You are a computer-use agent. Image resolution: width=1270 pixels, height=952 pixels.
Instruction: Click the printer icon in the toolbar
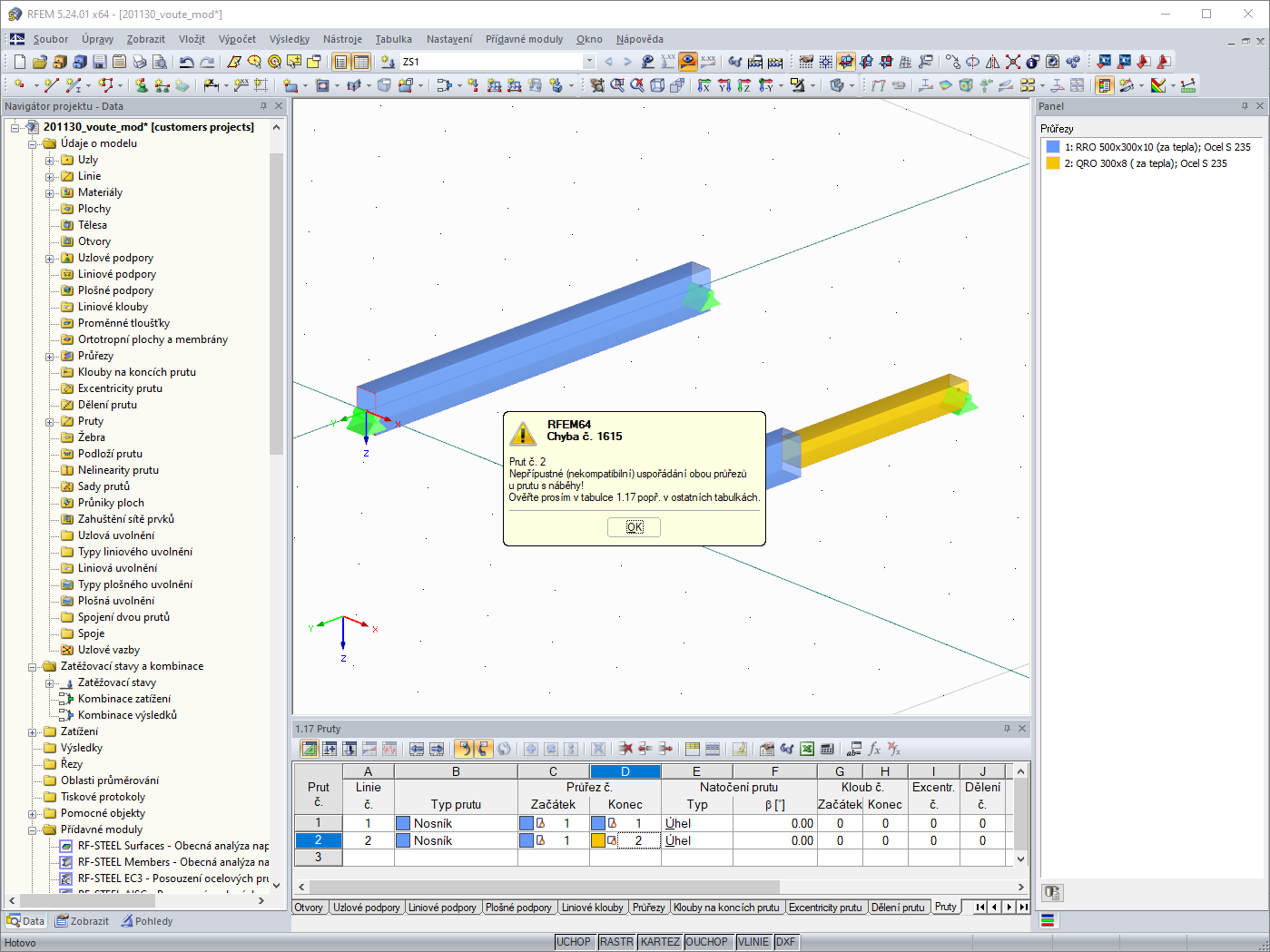pyautogui.click(x=139, y=62)
